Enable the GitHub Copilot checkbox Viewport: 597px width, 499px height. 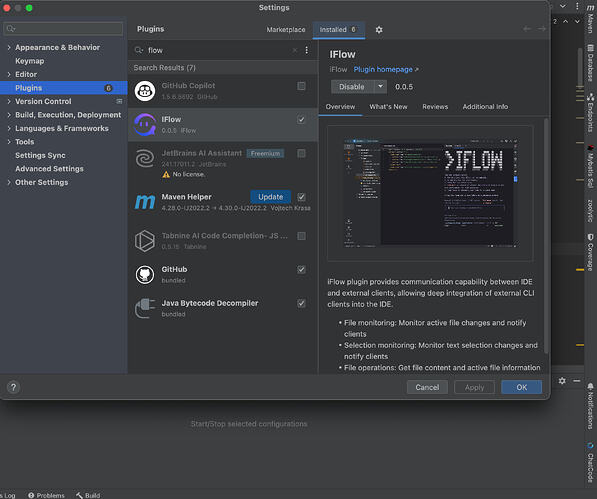[301, 86]
